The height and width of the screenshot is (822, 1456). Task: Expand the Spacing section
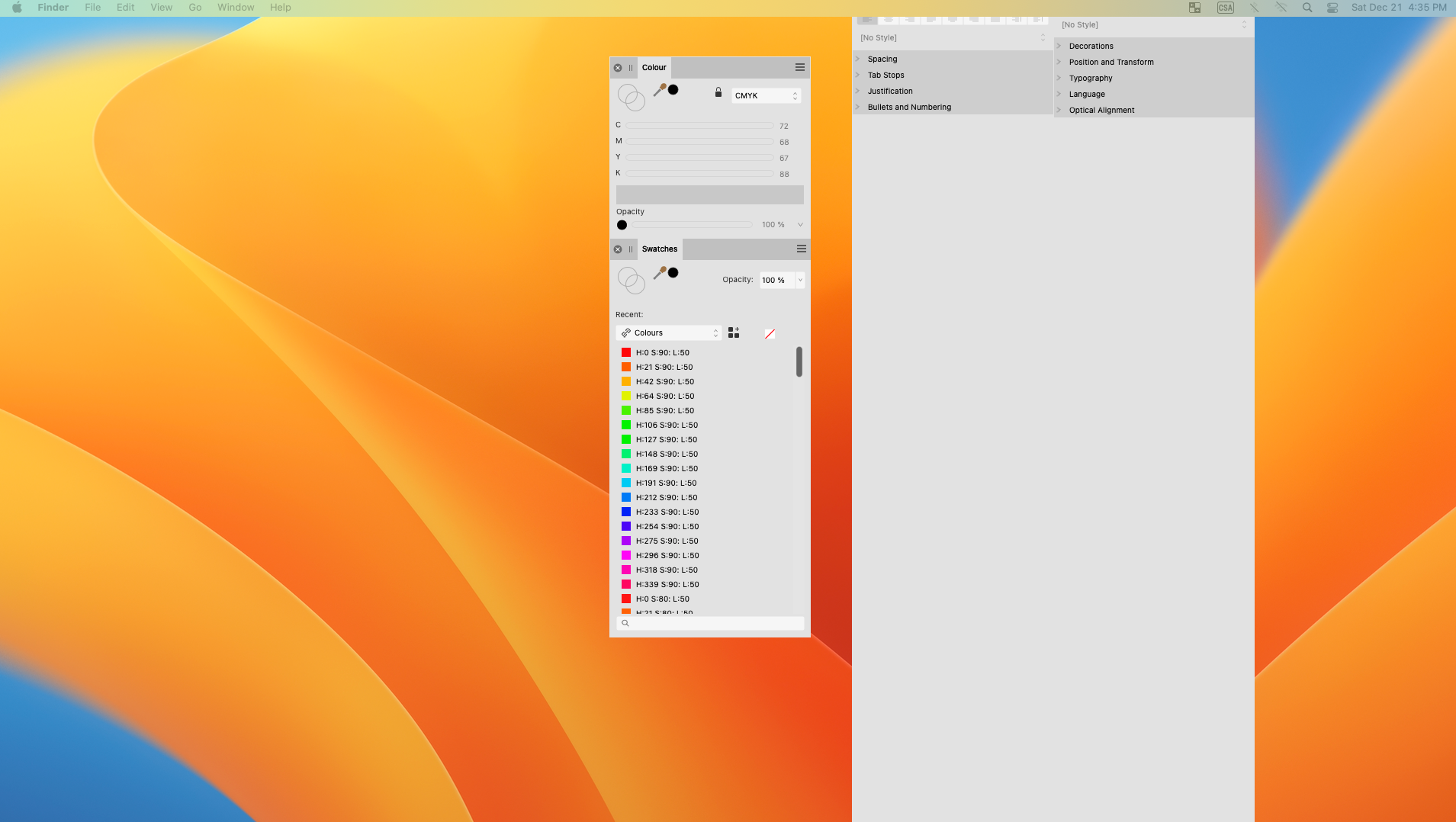point(952,59)
